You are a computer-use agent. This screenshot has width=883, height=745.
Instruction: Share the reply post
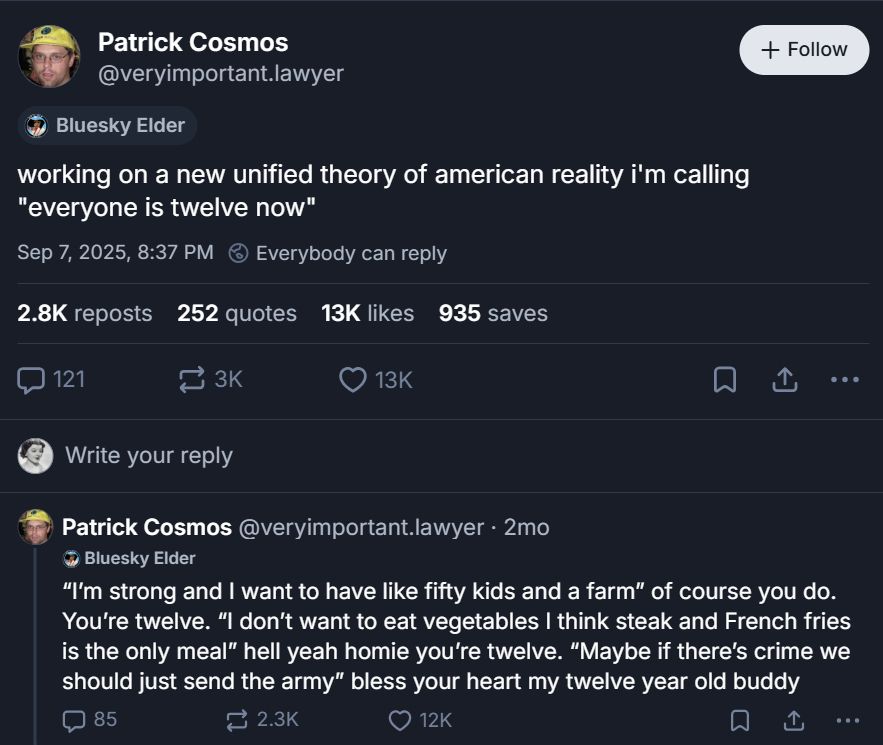coord(793,719)
